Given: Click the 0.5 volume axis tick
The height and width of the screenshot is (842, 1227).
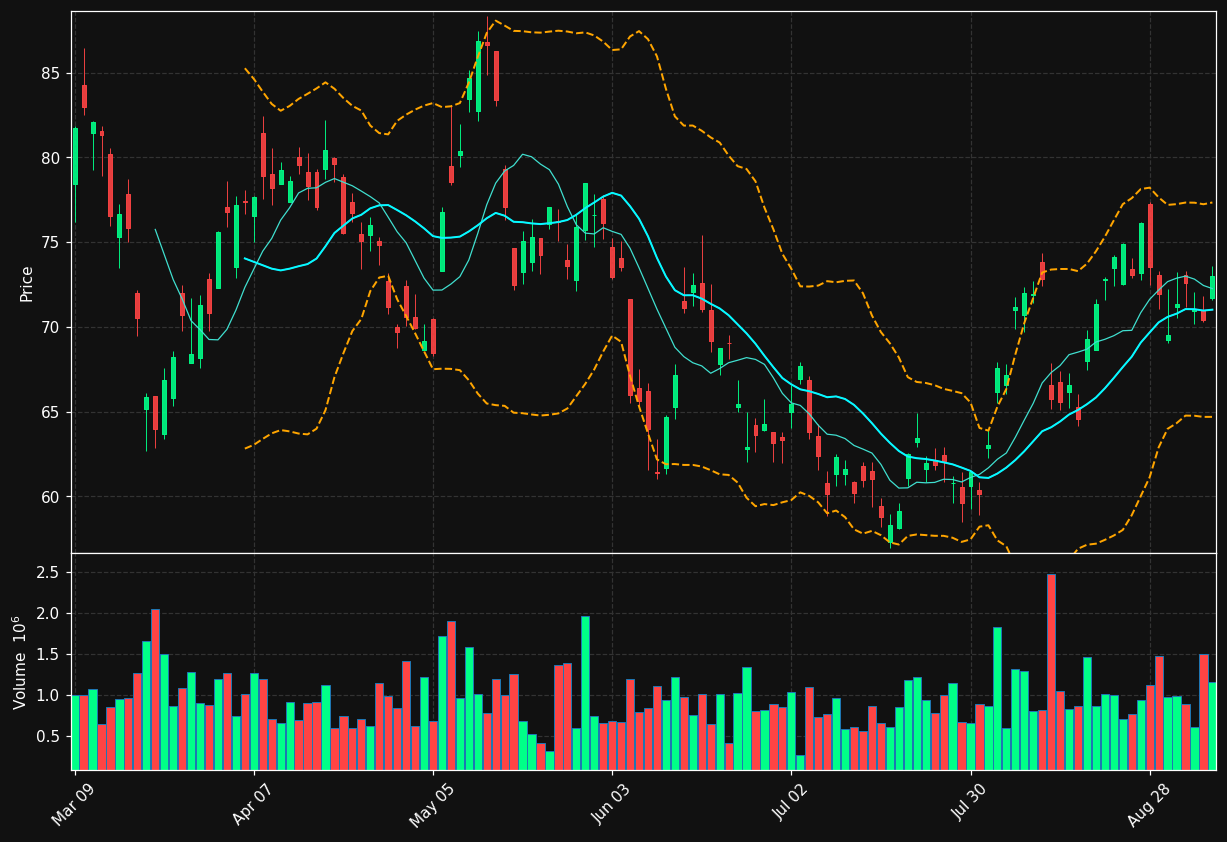Looking at the screenshot, I should point(49,737).
